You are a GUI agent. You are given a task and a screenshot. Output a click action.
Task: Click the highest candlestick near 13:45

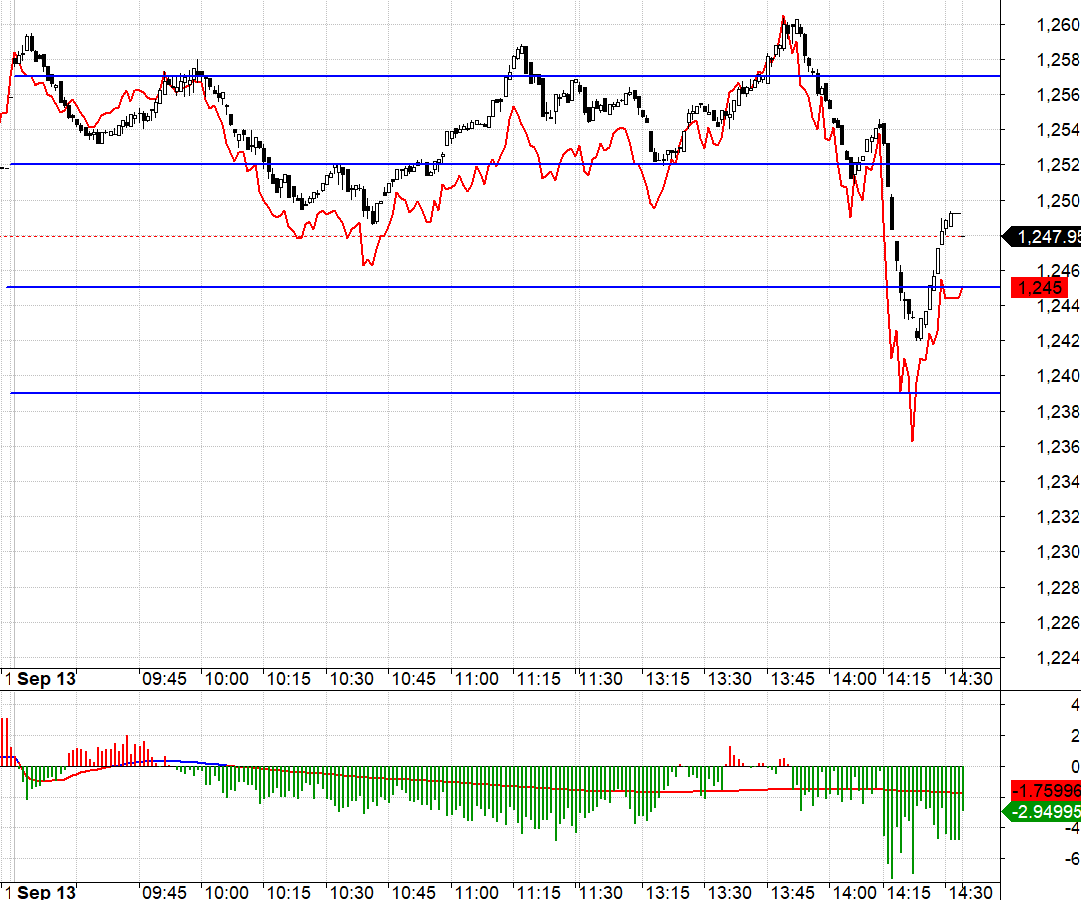(785, 25)
